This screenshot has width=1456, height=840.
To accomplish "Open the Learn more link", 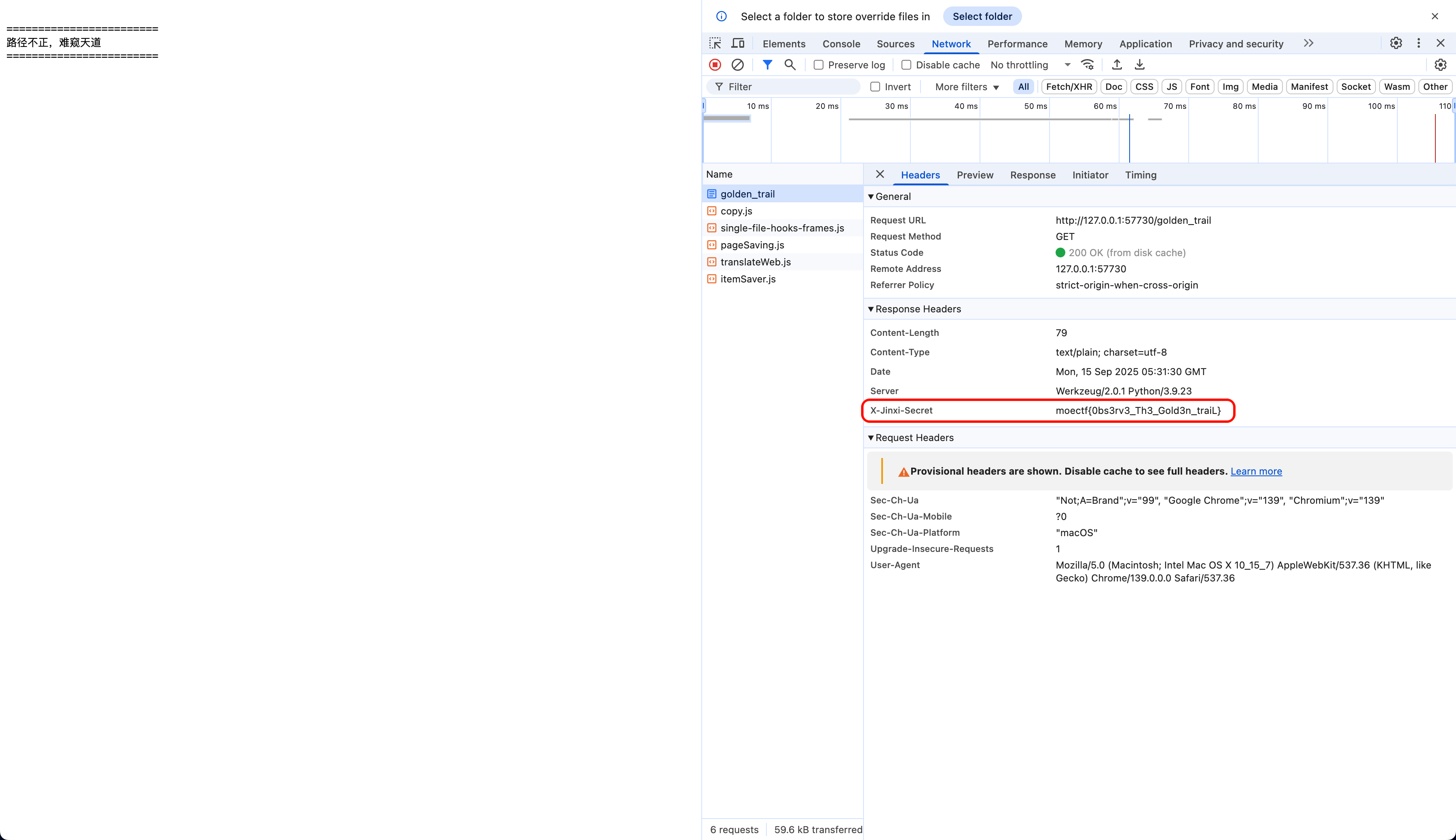I will pos(1256,471).
